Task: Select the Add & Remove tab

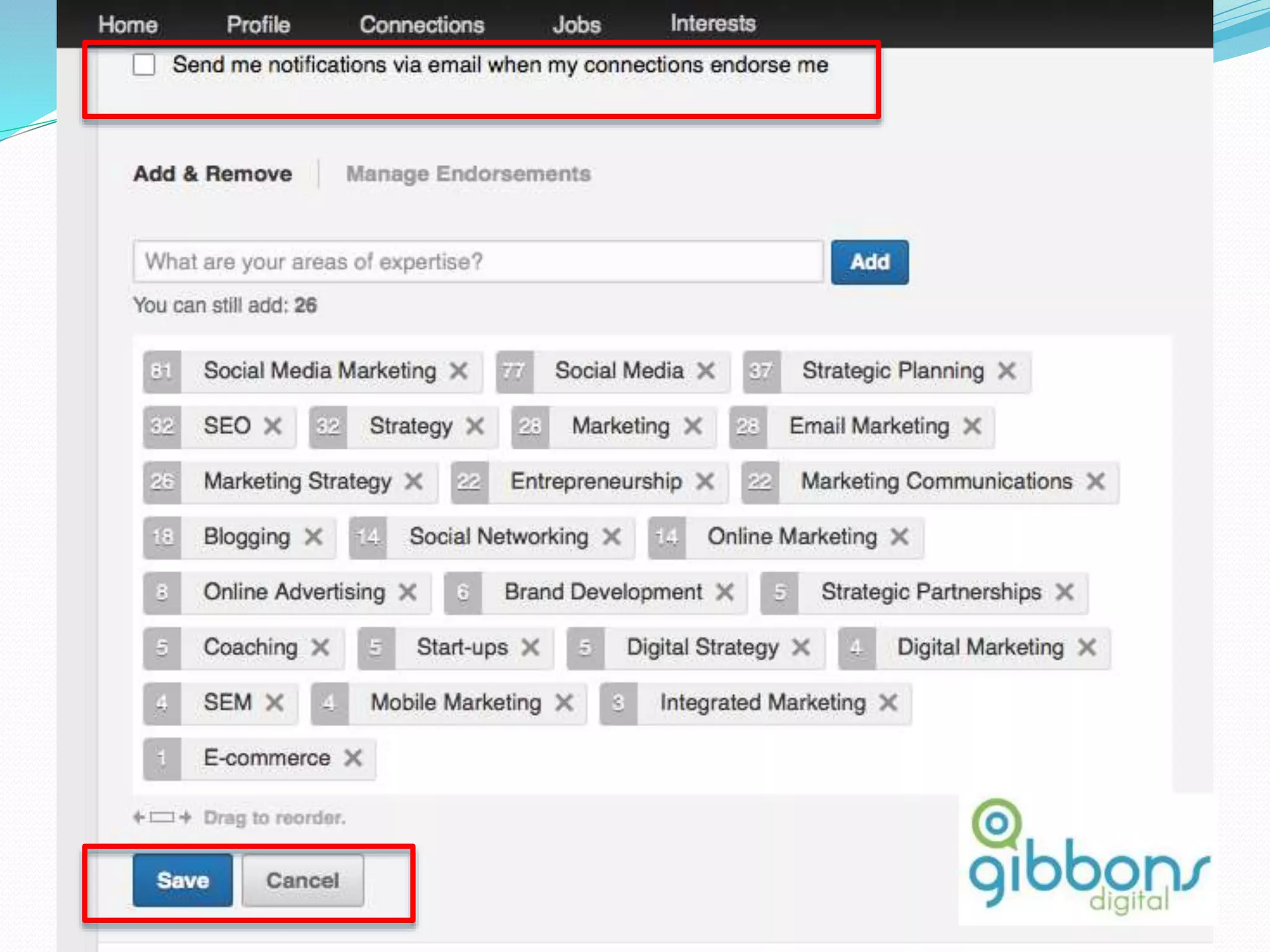Action: pyautogui.click(x=213, y=174)
